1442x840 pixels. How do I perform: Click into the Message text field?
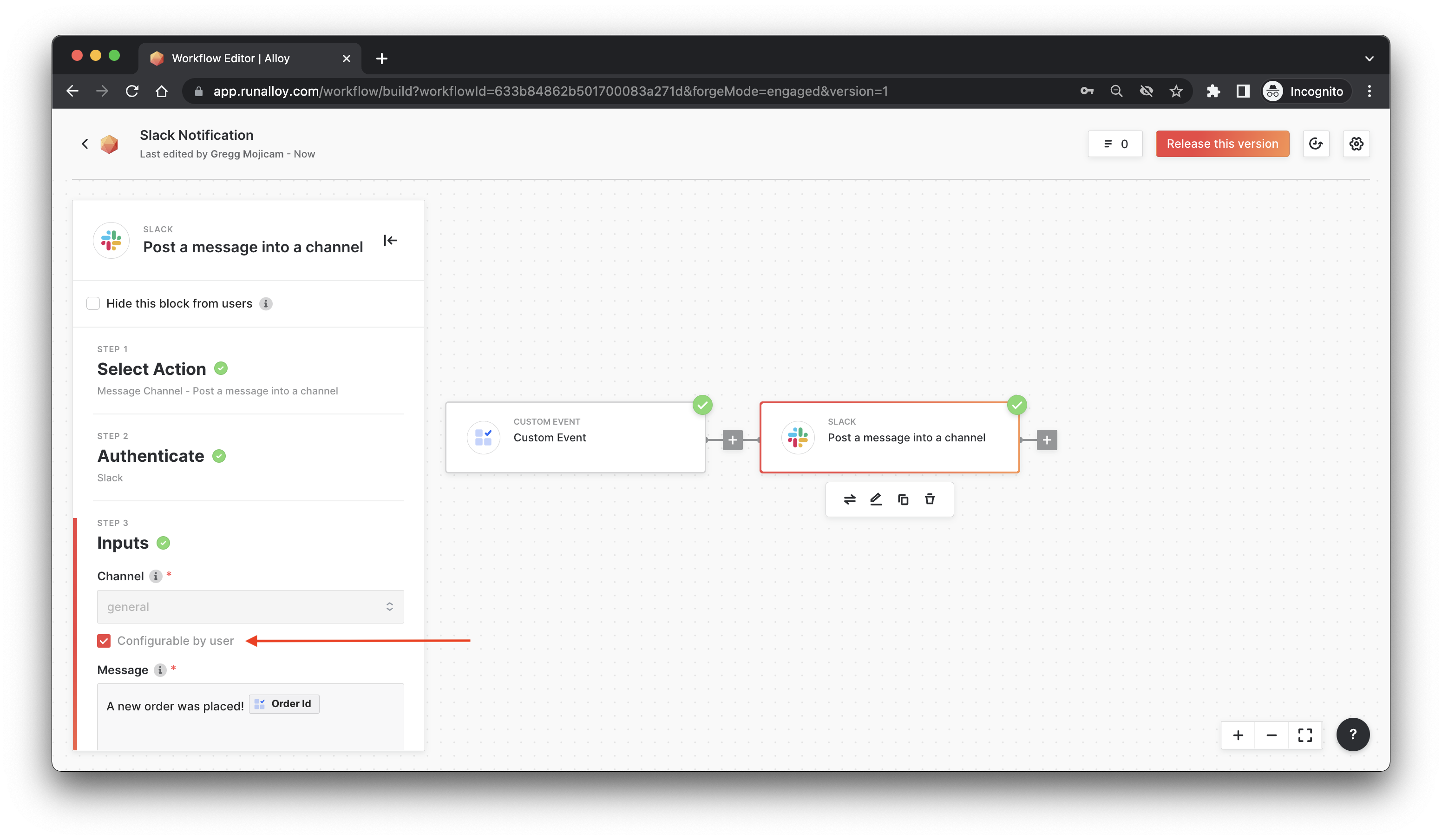(x=250, y=727)
